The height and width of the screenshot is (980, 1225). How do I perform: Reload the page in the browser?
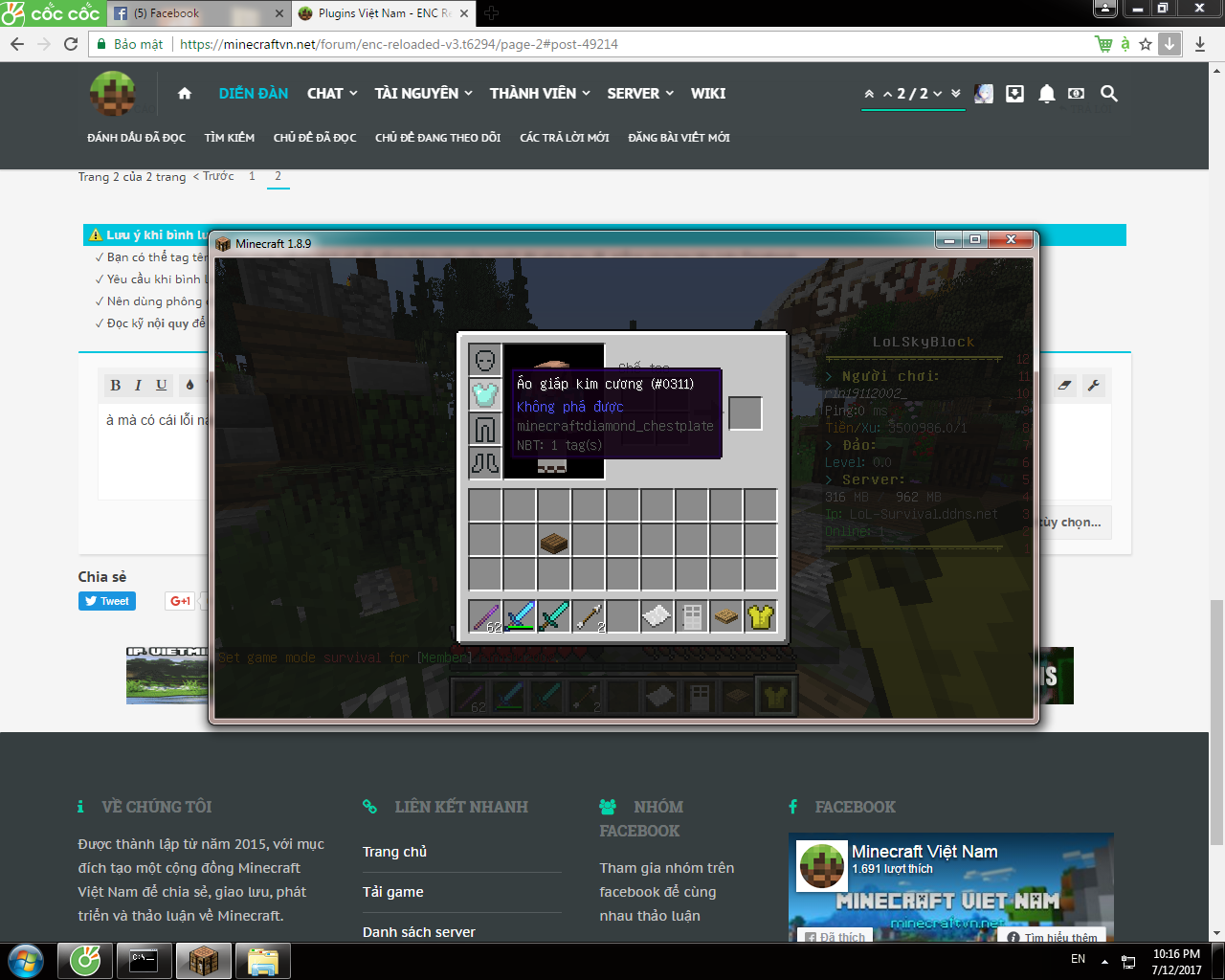pos(71,44)
